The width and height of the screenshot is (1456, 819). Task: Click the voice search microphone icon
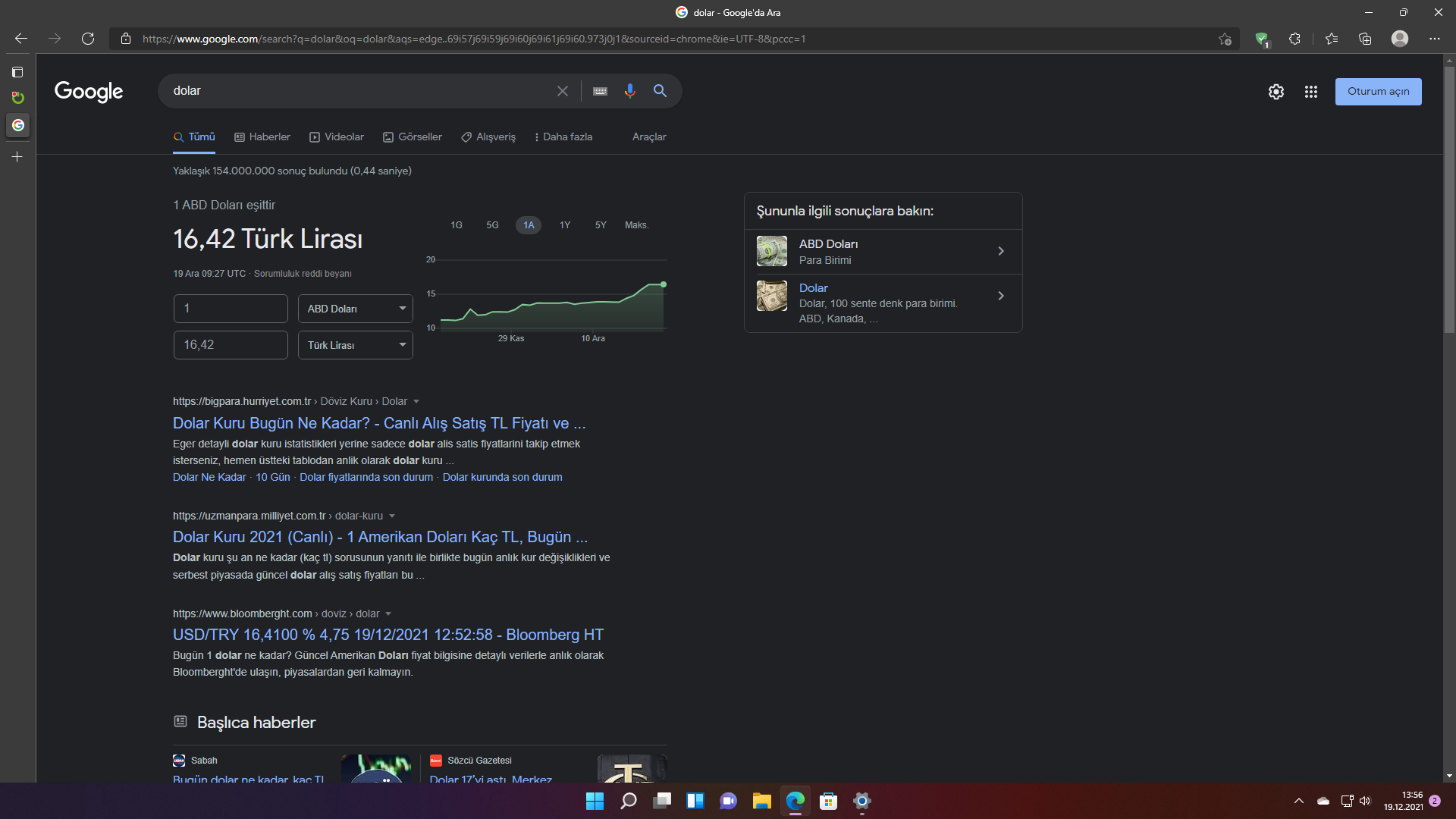pos(629,91)
